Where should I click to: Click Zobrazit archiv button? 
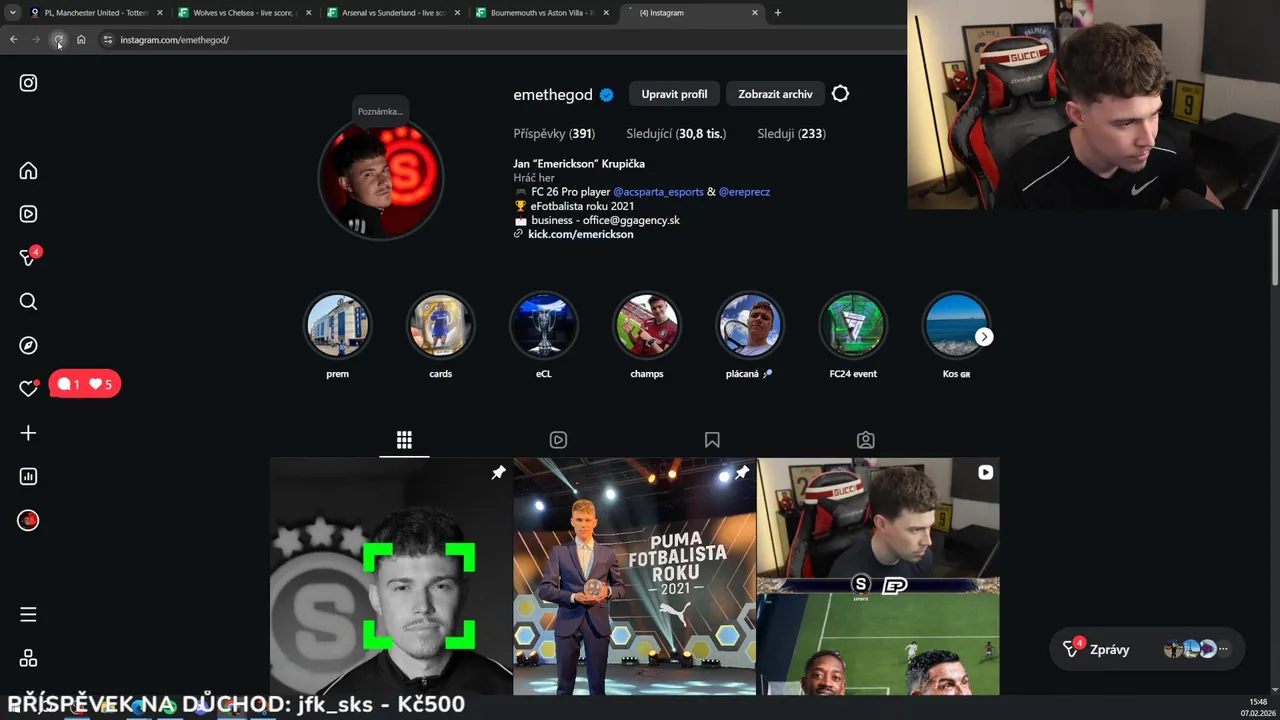point(775,94)
